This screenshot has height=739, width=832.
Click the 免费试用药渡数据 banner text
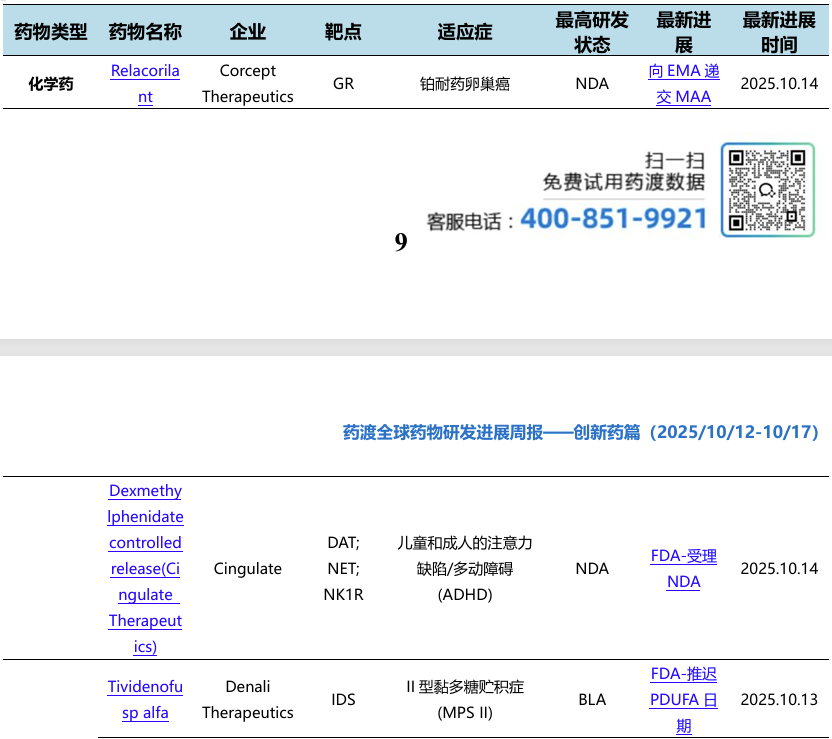pyautogui.click(x=623, y=182)
